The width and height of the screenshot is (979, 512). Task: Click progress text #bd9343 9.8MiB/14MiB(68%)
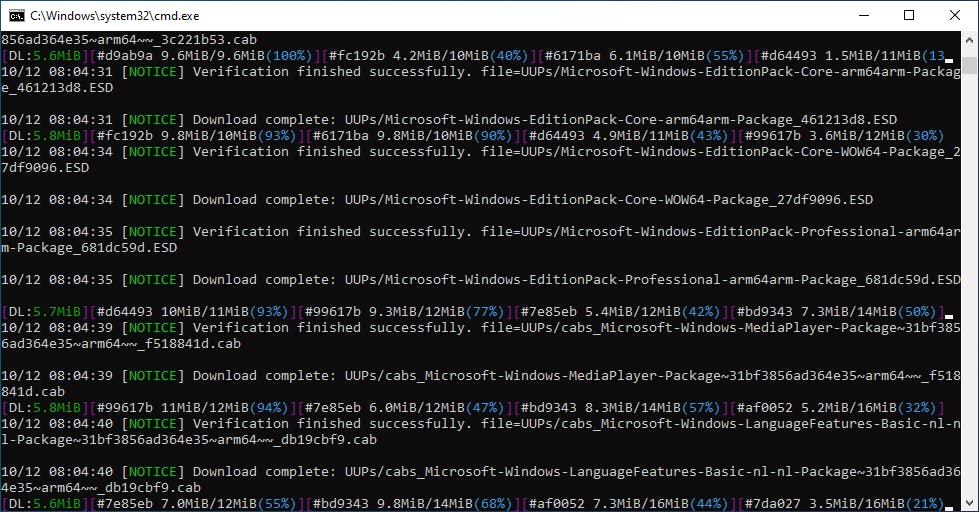tap(412, 503)
